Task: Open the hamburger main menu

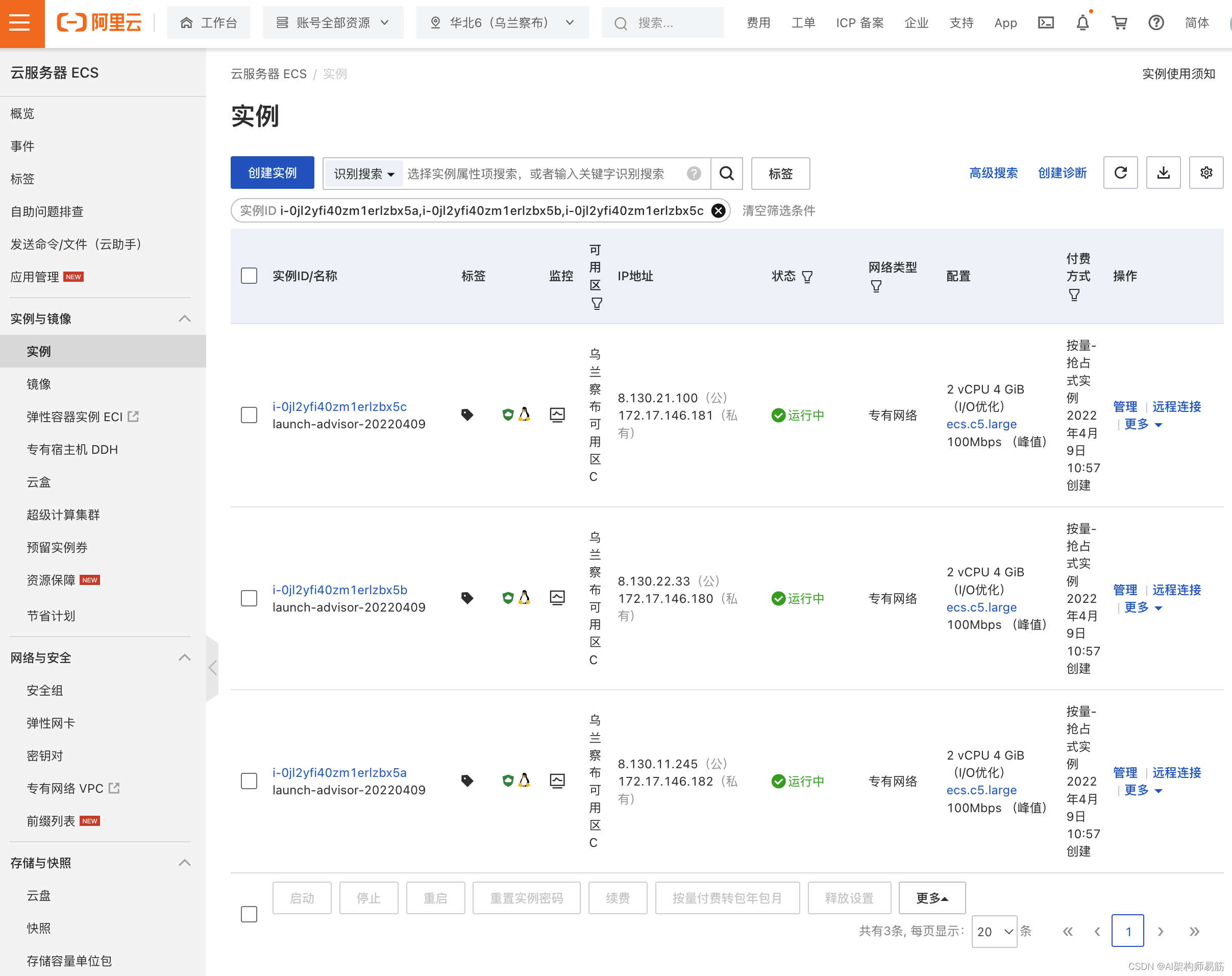Action: coord(20,23)
